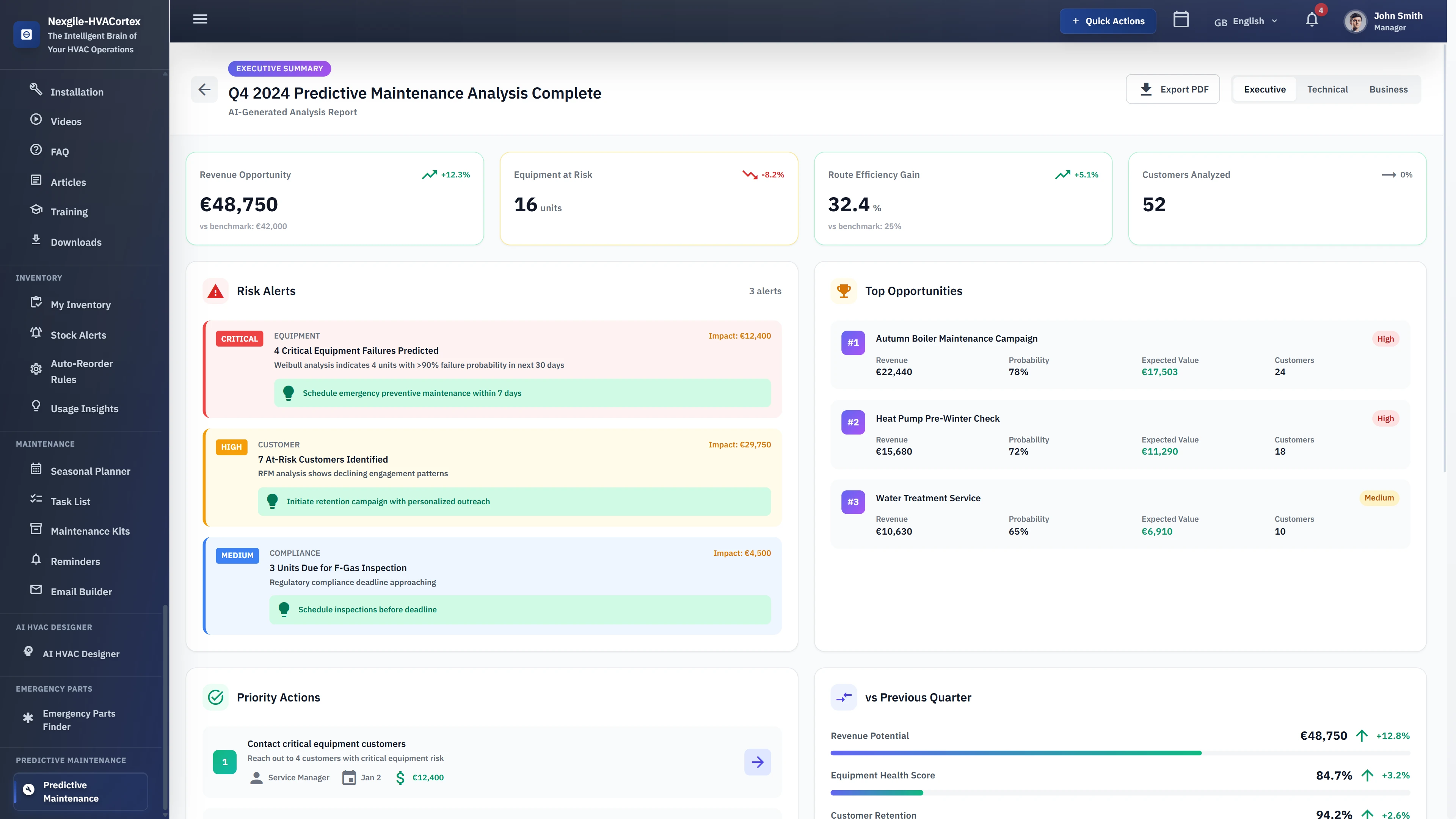Open the critical equipment customers action arrow

coord(757,762)
